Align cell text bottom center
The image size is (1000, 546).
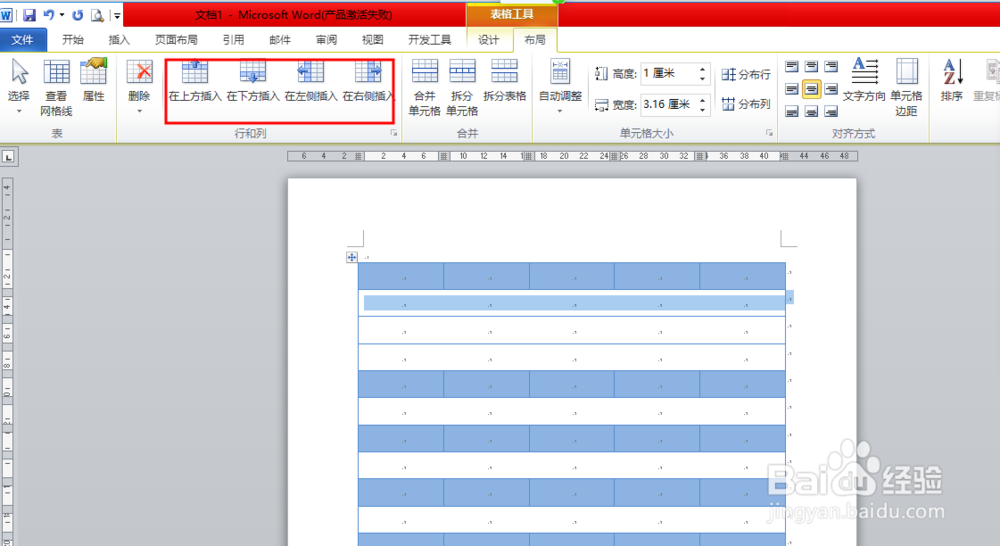811,112
